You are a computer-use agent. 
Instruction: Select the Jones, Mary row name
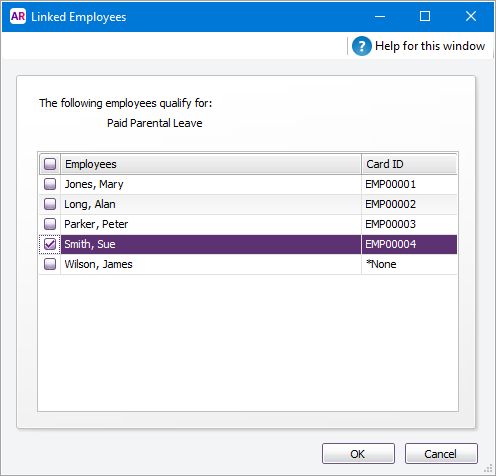pos(94,184)
